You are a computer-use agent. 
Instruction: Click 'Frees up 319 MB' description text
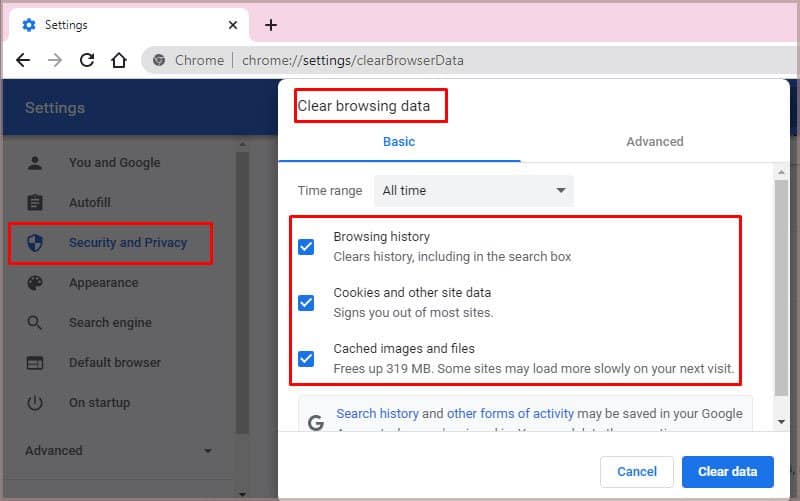tap(534, 368)
